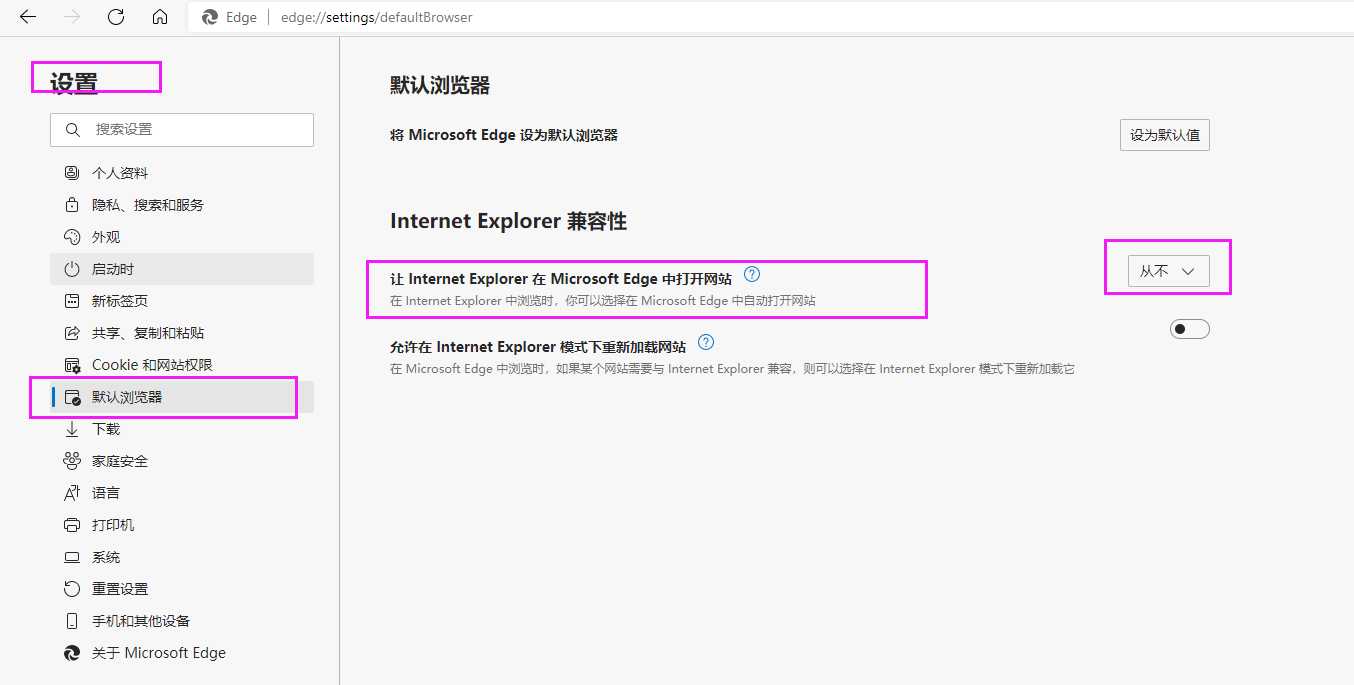Click the 设置 sidebar title
1354x685 pixels.
coord(74,83)
